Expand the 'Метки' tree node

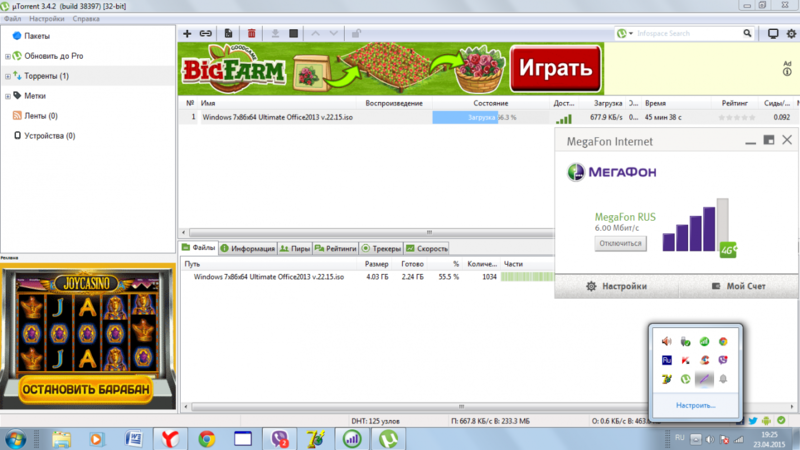(x=8, y=96)
